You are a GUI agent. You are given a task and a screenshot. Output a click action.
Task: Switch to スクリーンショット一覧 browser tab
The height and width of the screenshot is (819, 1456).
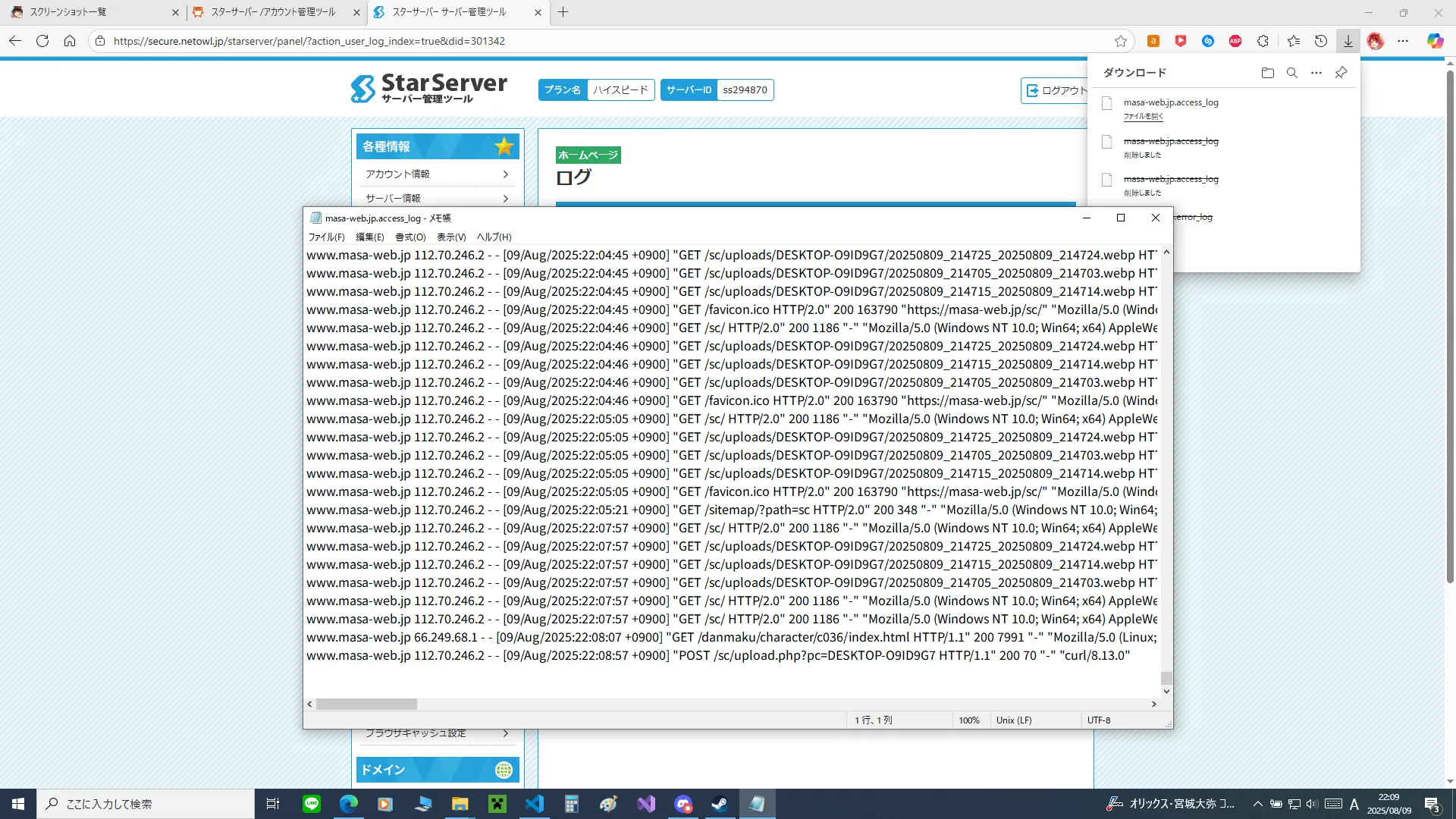click(68, 12)
